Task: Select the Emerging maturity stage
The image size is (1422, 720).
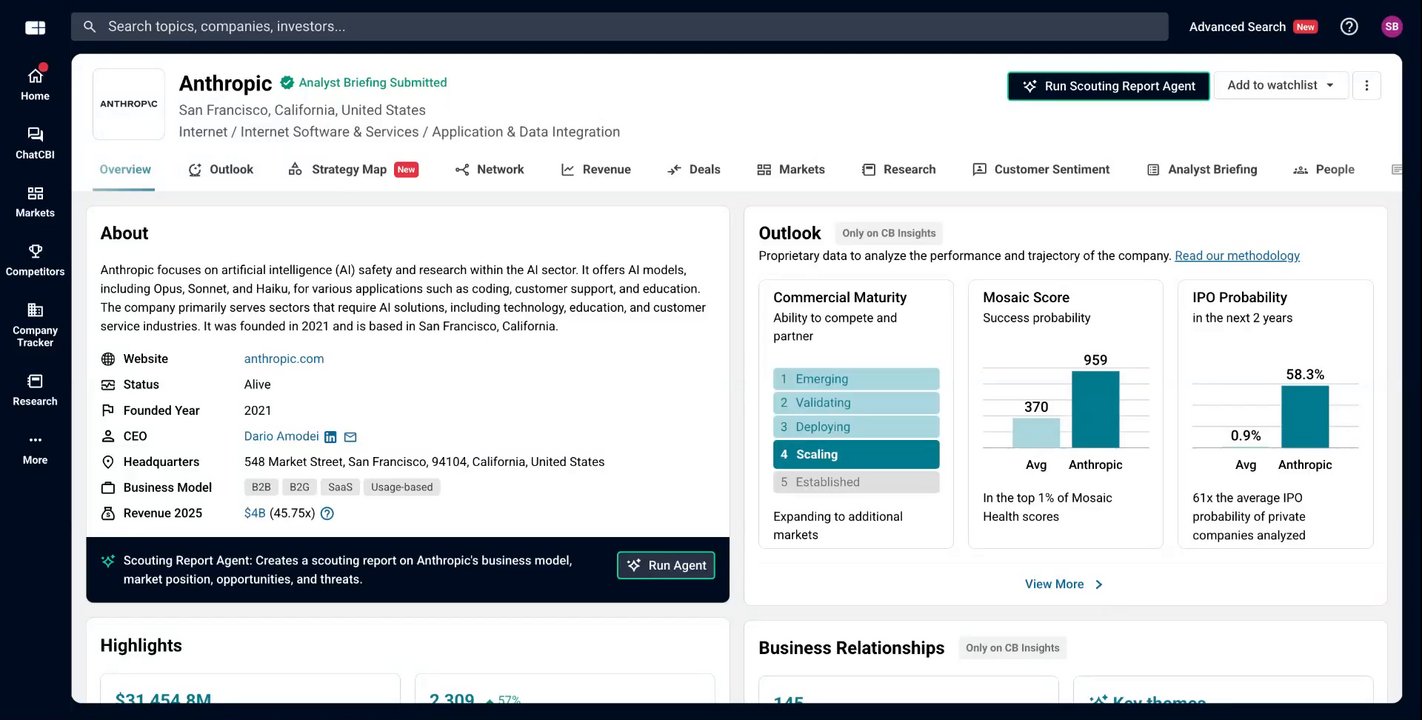Action: pos(856,379)
